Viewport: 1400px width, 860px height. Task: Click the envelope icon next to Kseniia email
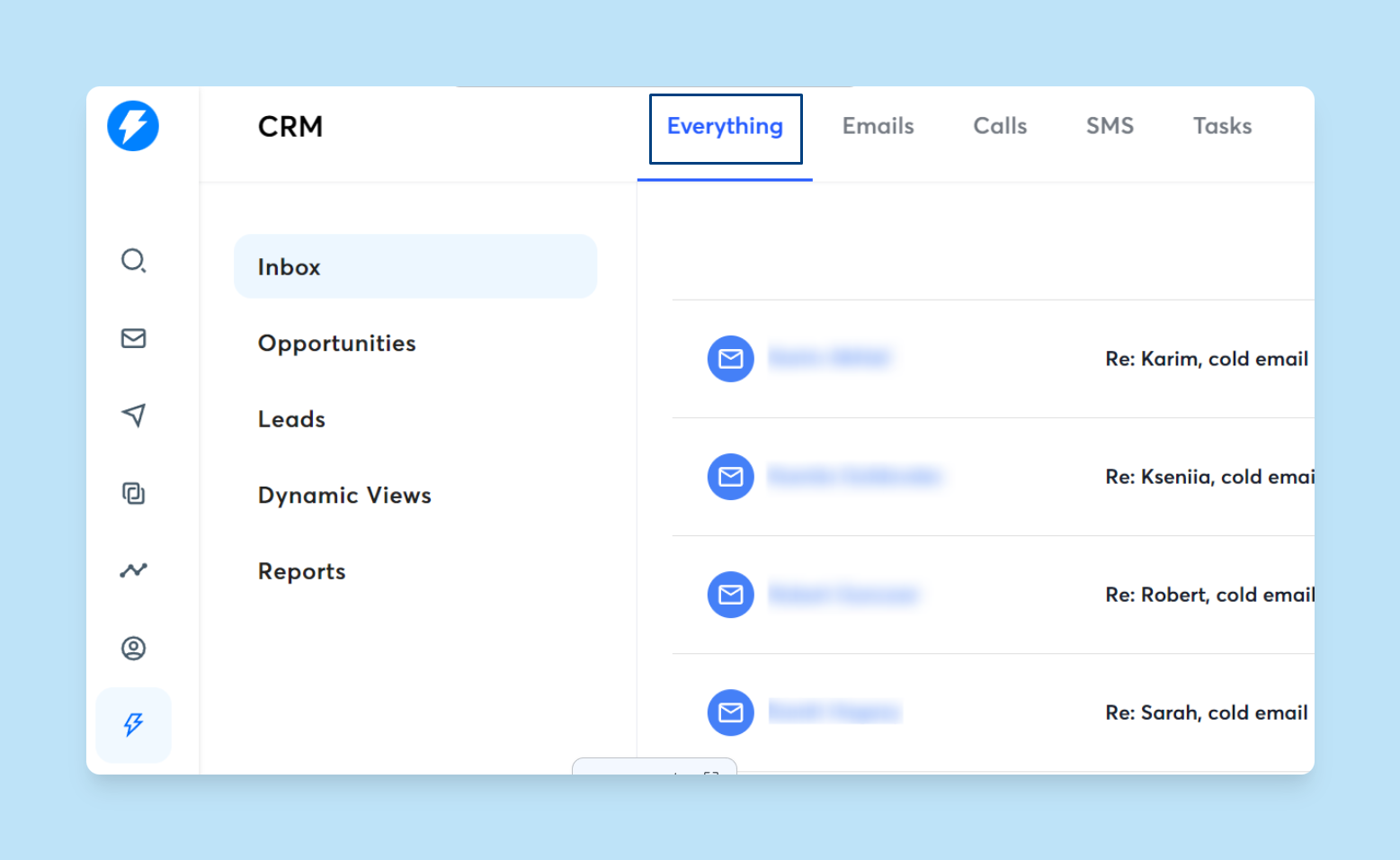pyautogui.click(x=730, y=477)
